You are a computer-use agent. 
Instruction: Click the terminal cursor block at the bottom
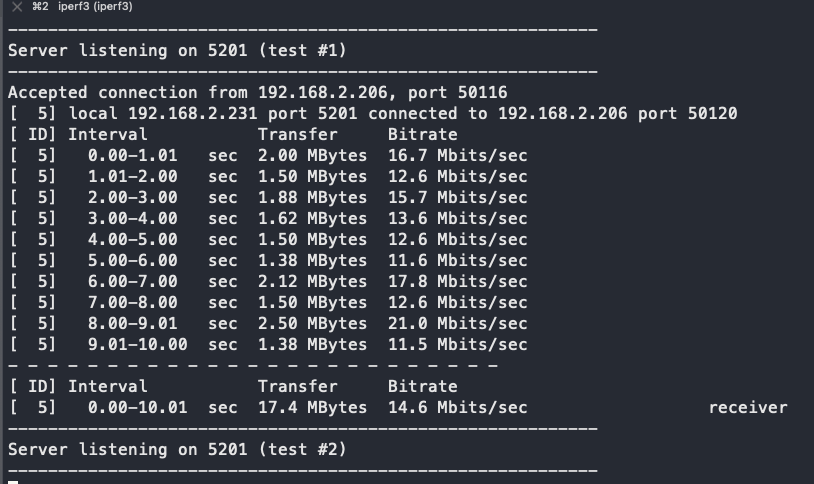[13, 481]
